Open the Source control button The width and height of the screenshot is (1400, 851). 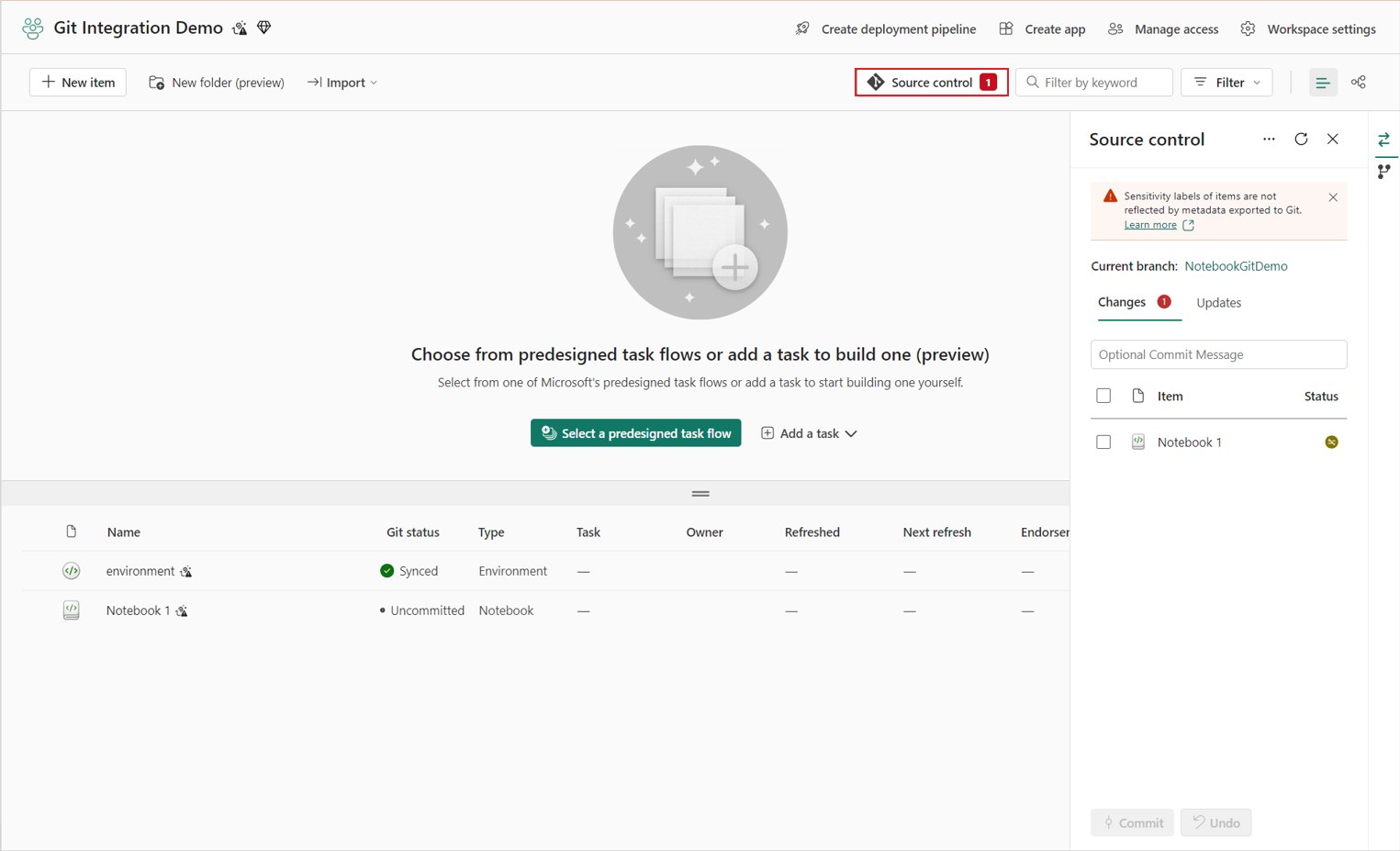932,83
